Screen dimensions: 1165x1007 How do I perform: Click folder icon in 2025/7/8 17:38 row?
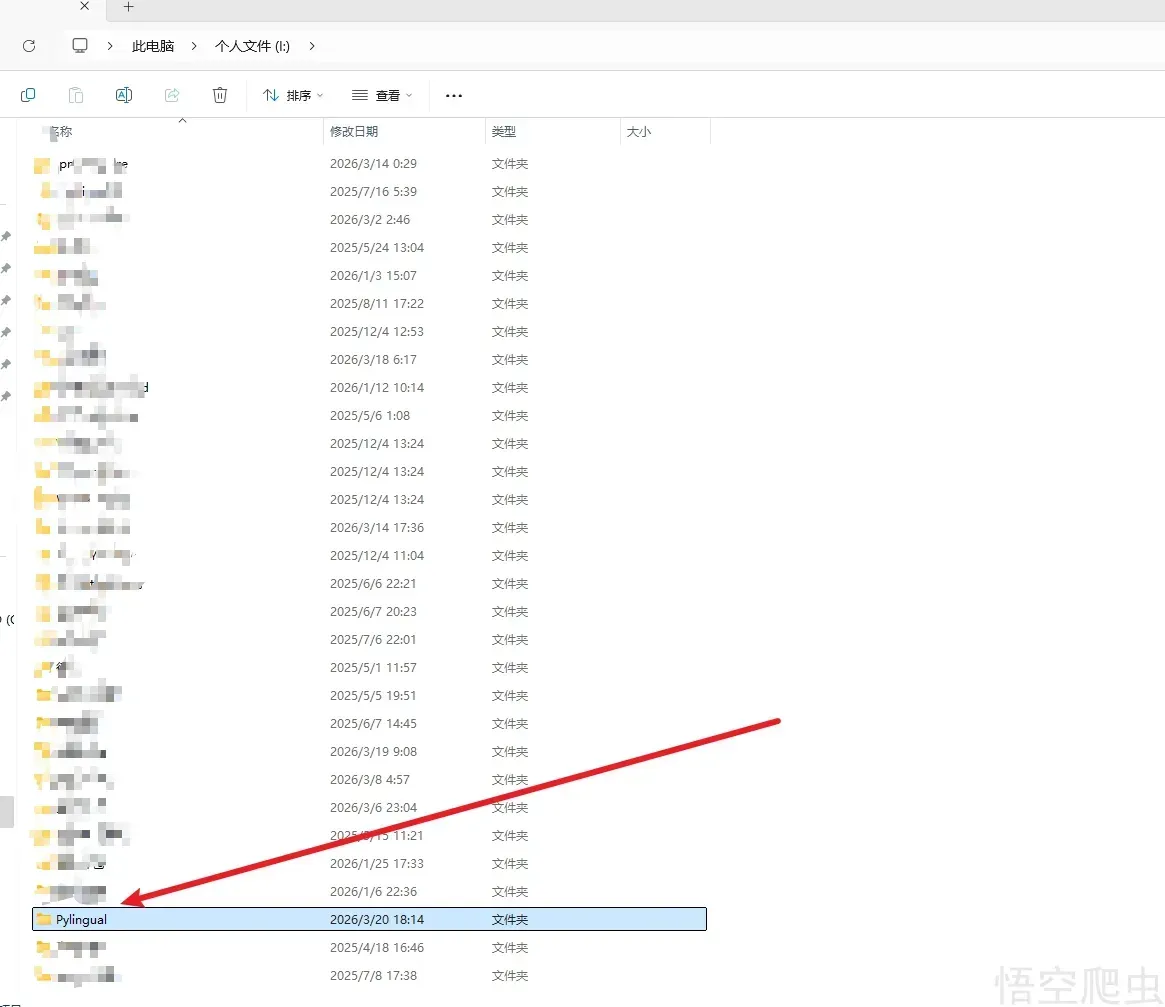tap(43, 974)
